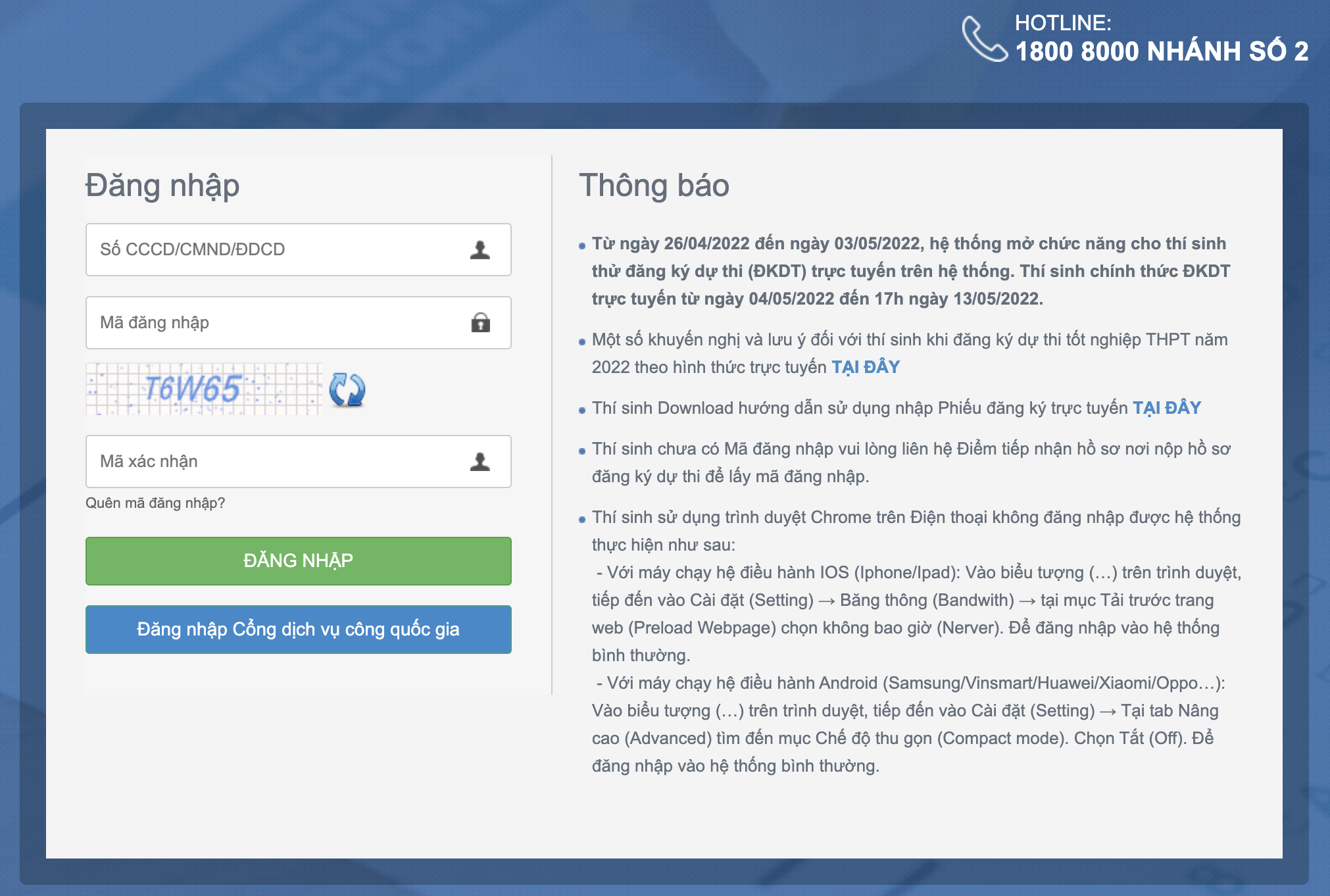Click the hotline phone handset icon

click(983, 39)
